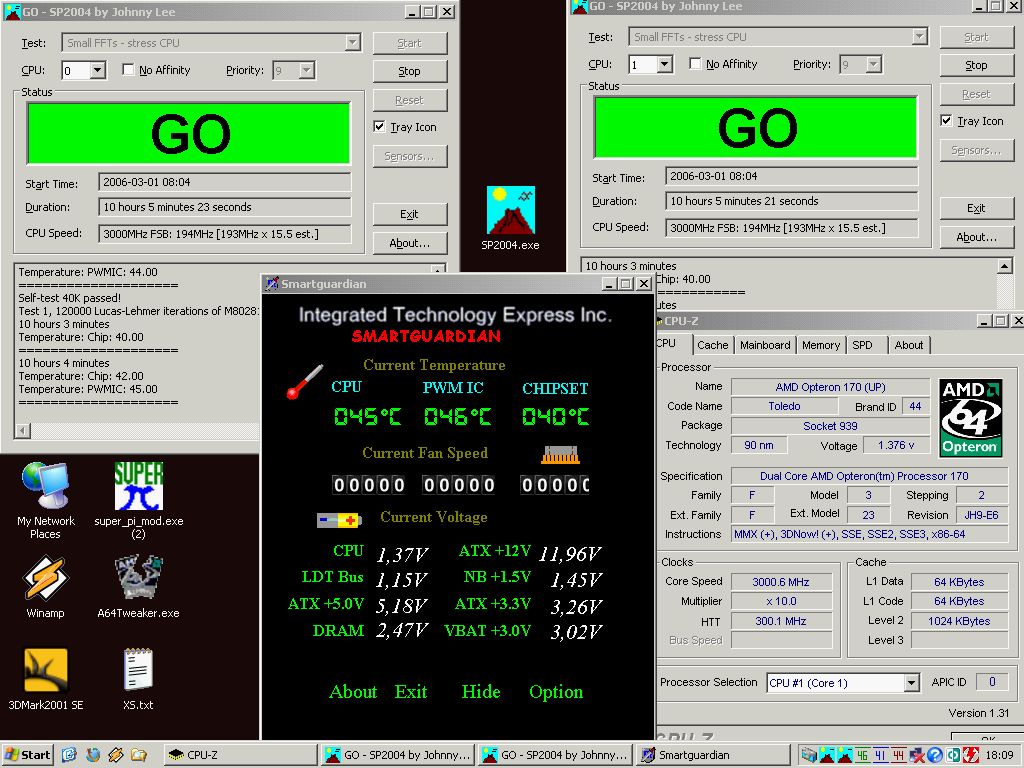
Task: Open the Test dropdown in the CPU 1 SP2004 window
Action: click(920, 37)
